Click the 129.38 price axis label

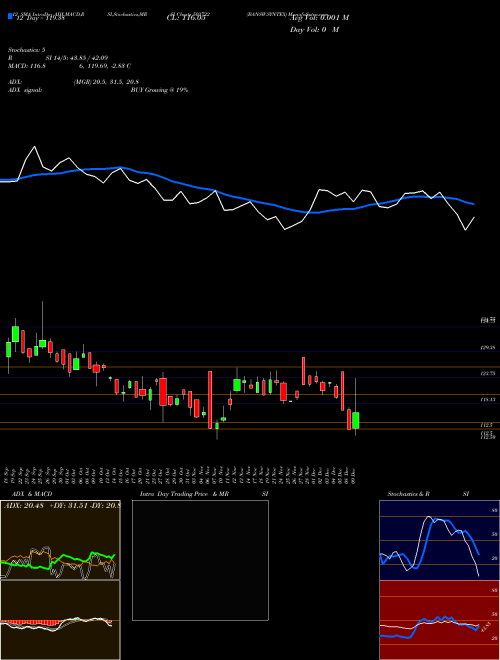coord(487,348)
